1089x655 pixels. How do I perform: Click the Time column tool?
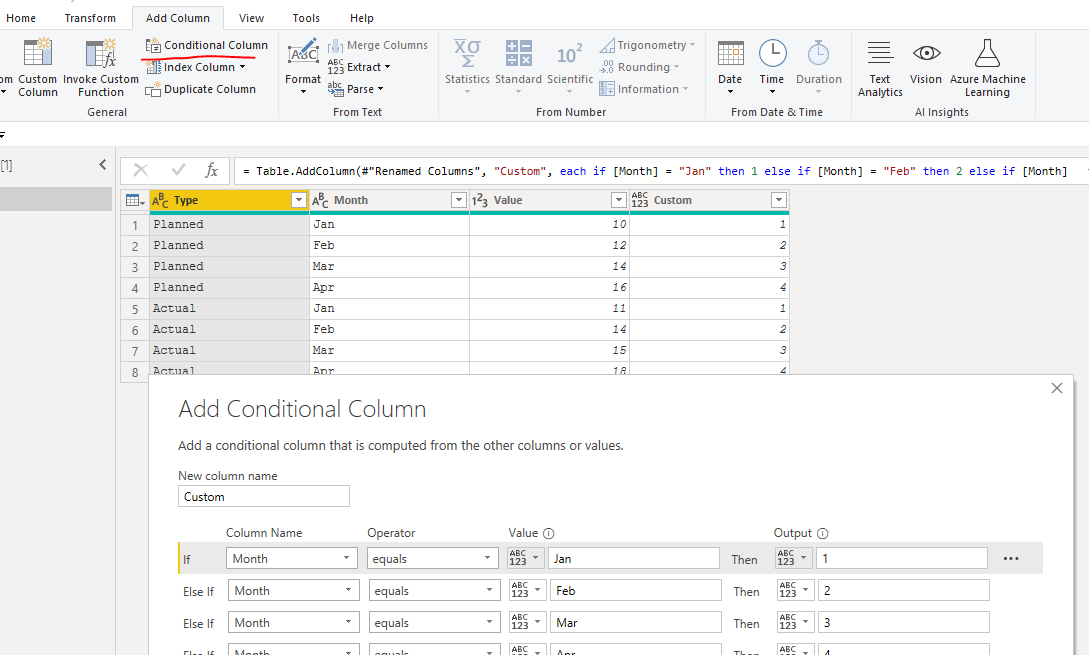[772, 67]
